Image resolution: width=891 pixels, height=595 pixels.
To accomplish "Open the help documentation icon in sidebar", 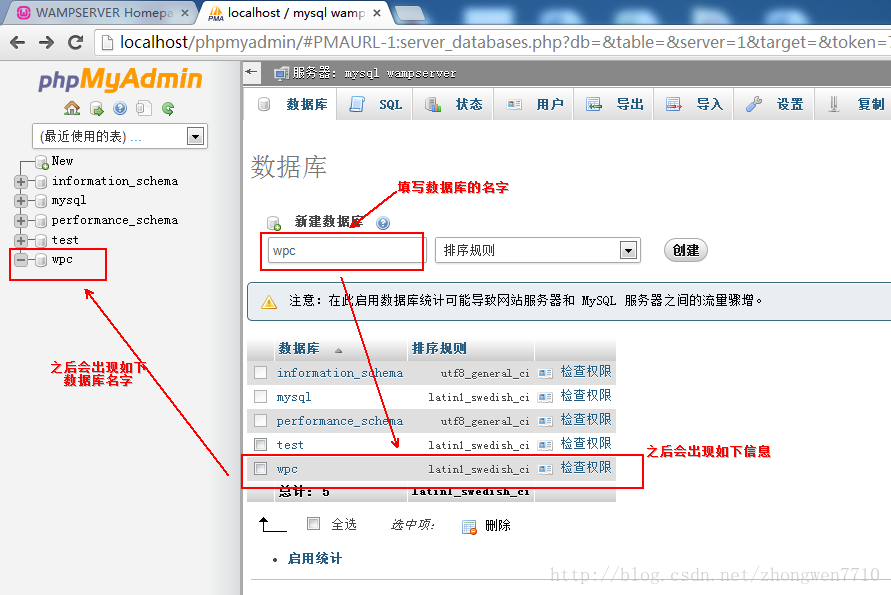I will pos(120,108).
